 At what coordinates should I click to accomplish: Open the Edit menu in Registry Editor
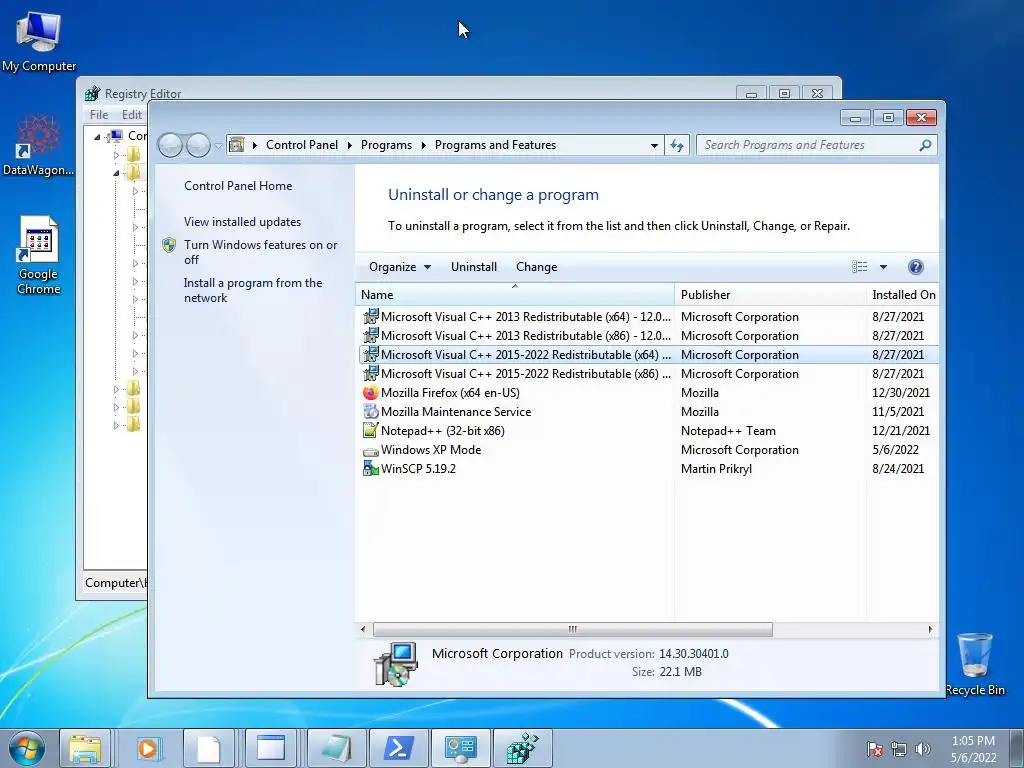131,114
